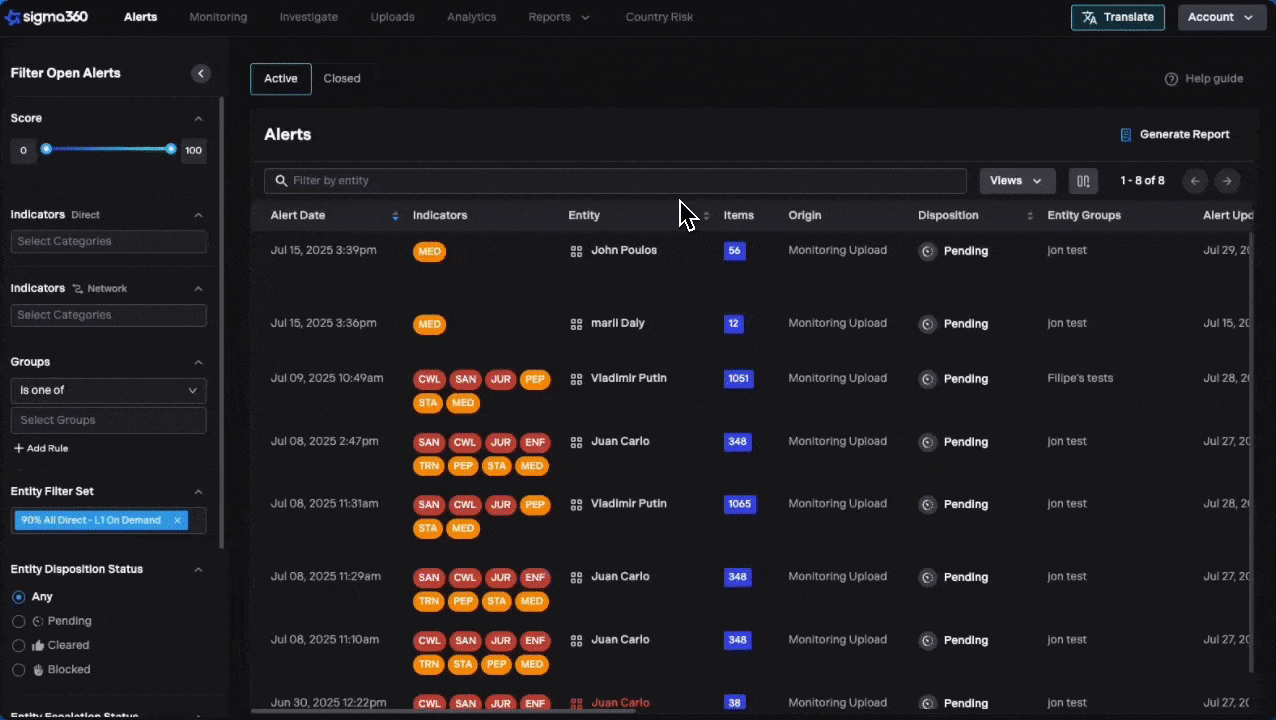This screenshot has width=1276, height=720.
Task: Click the Generate Report button
Action: (1174, 135)
